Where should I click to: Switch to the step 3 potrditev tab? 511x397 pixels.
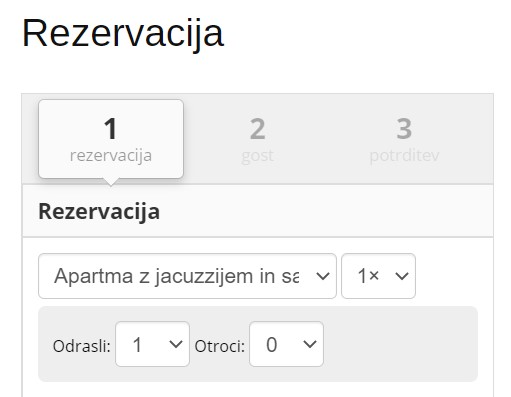coord(404,141)
